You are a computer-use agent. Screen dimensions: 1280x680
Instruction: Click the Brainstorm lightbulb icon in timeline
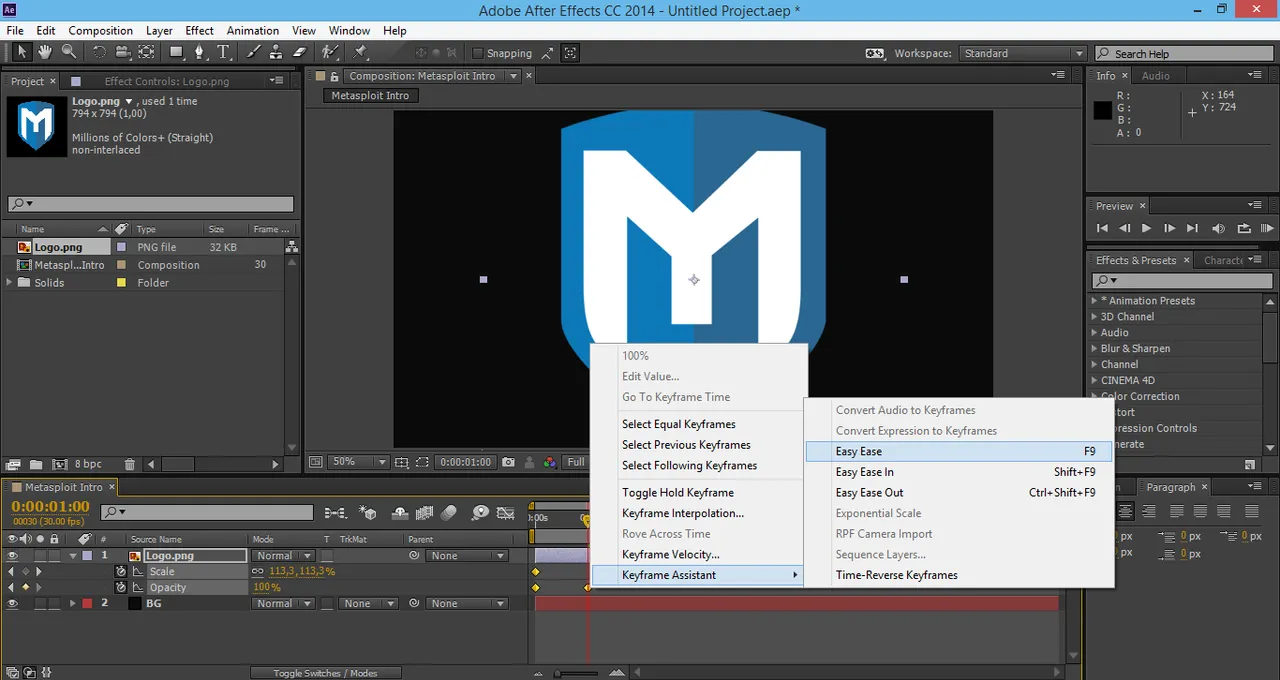point(480,513)
